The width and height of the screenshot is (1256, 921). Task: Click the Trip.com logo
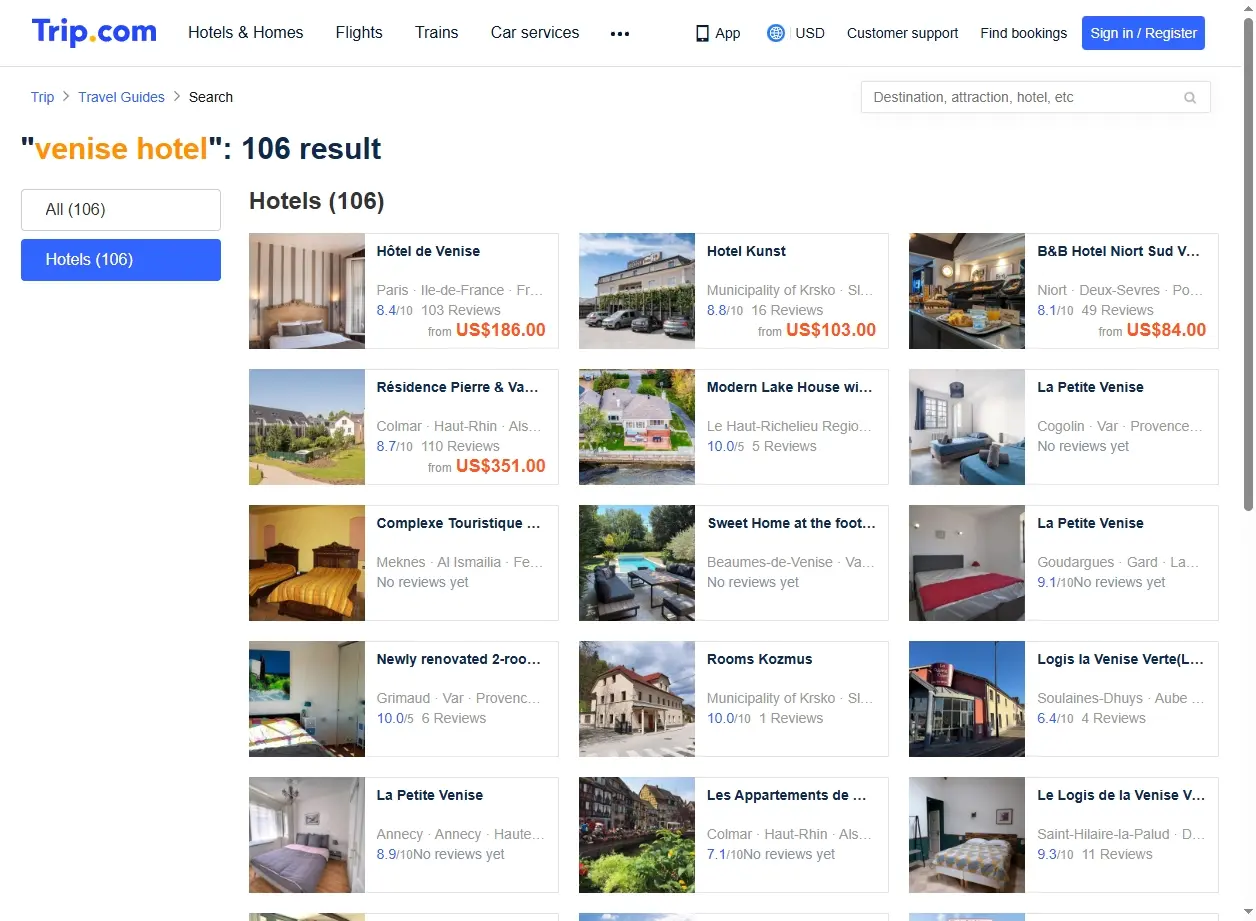(94, 32)
